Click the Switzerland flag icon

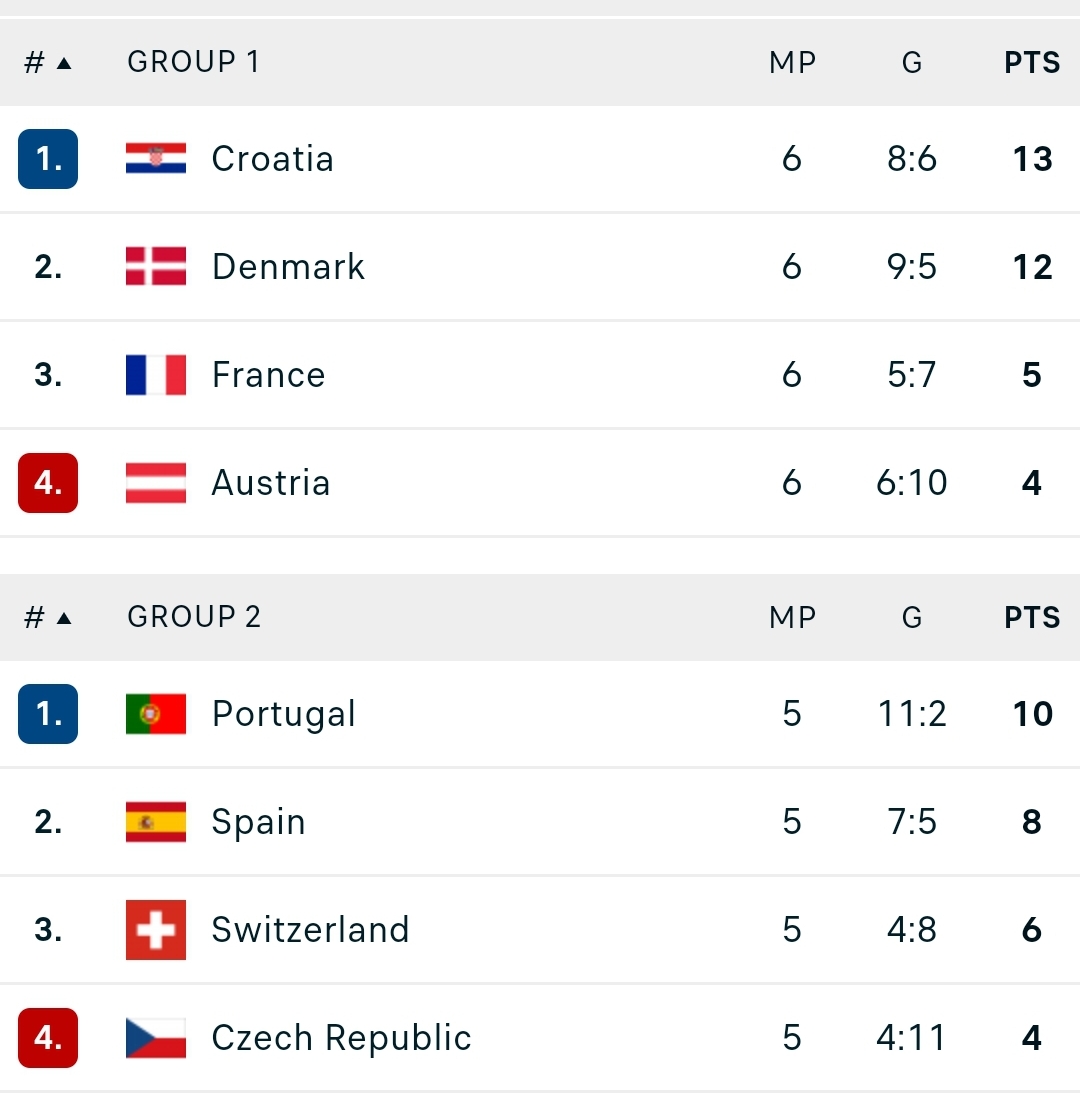155,930
